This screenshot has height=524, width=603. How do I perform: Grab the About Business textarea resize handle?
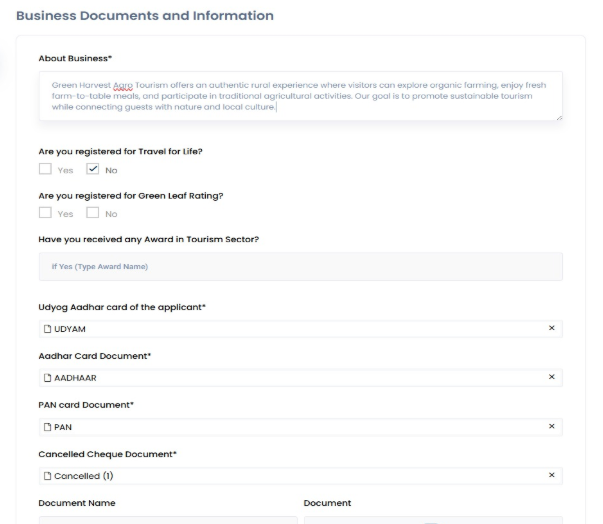(x=559, y=118)
